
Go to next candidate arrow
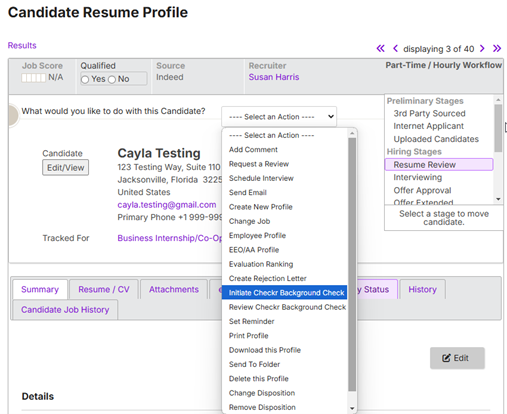click(482, 49)
